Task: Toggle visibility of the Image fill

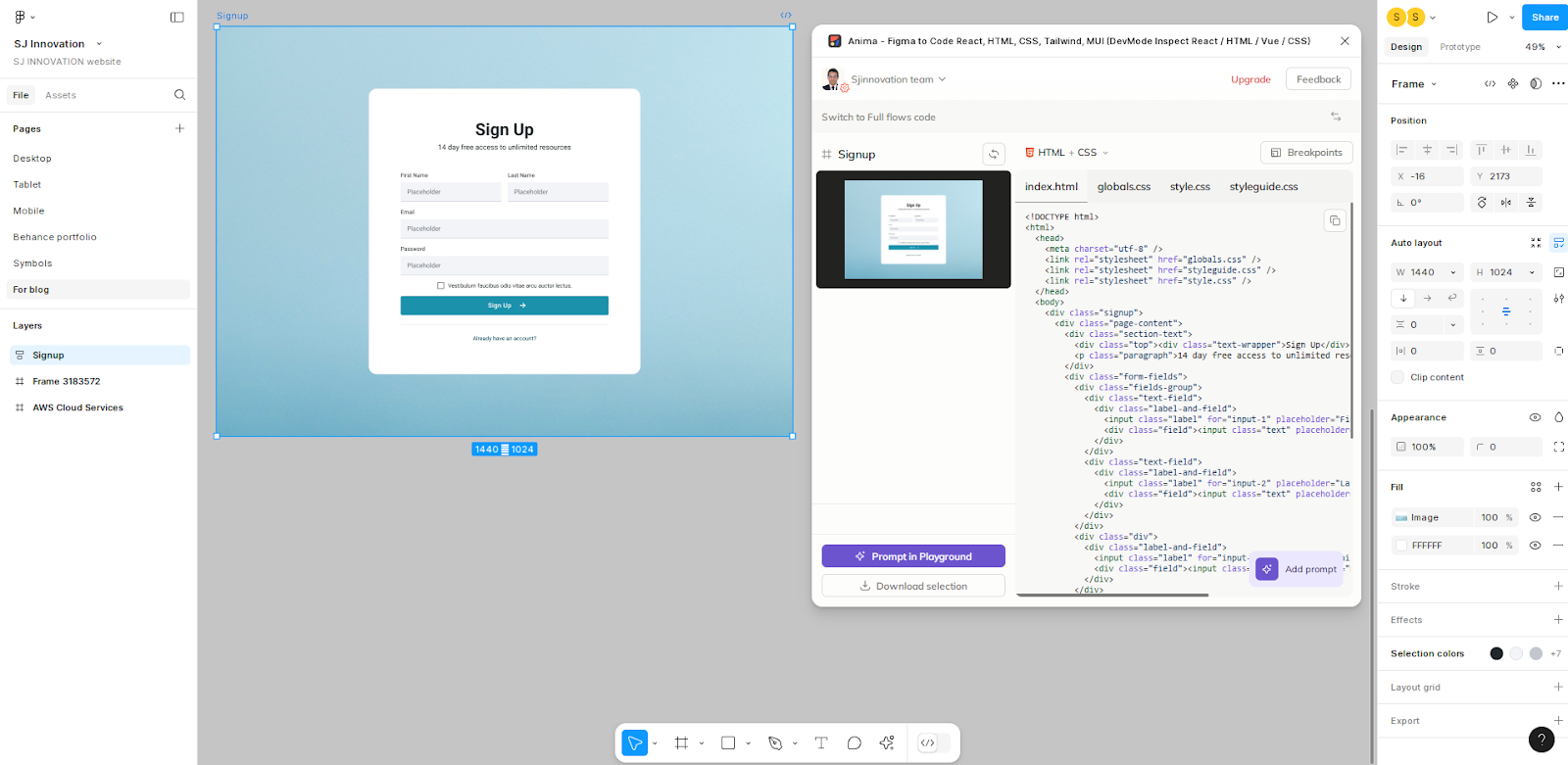Action: (x=1536, y=517)
